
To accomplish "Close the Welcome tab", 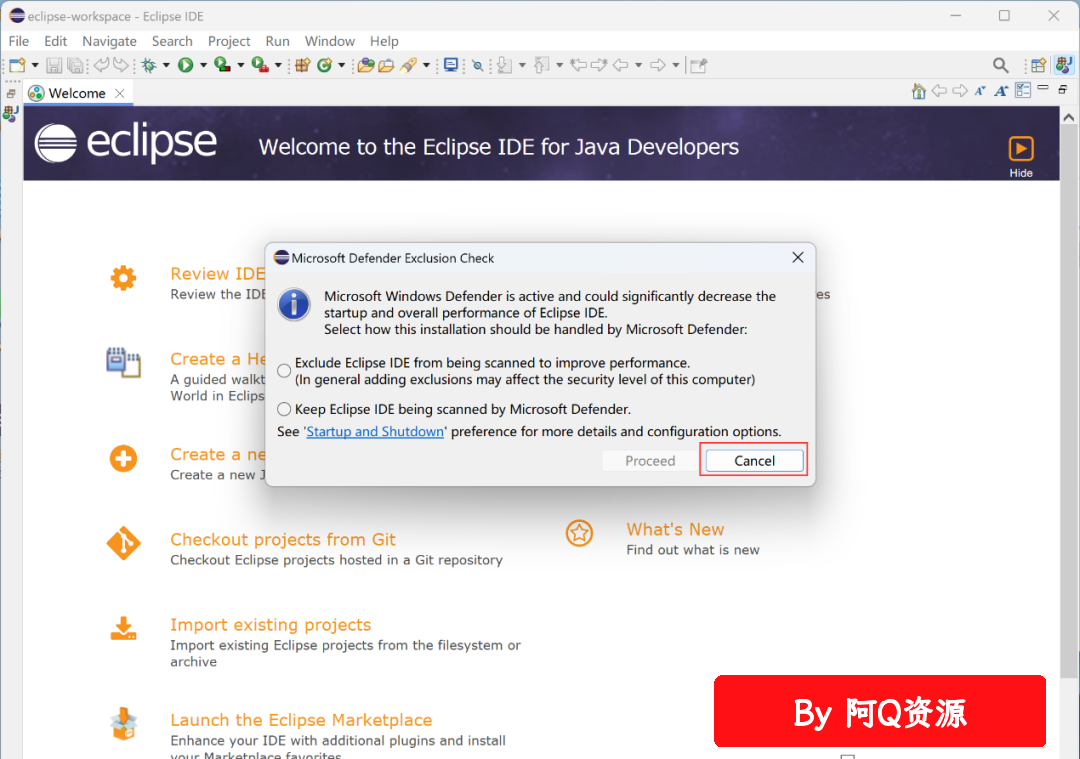I will 120,93.
